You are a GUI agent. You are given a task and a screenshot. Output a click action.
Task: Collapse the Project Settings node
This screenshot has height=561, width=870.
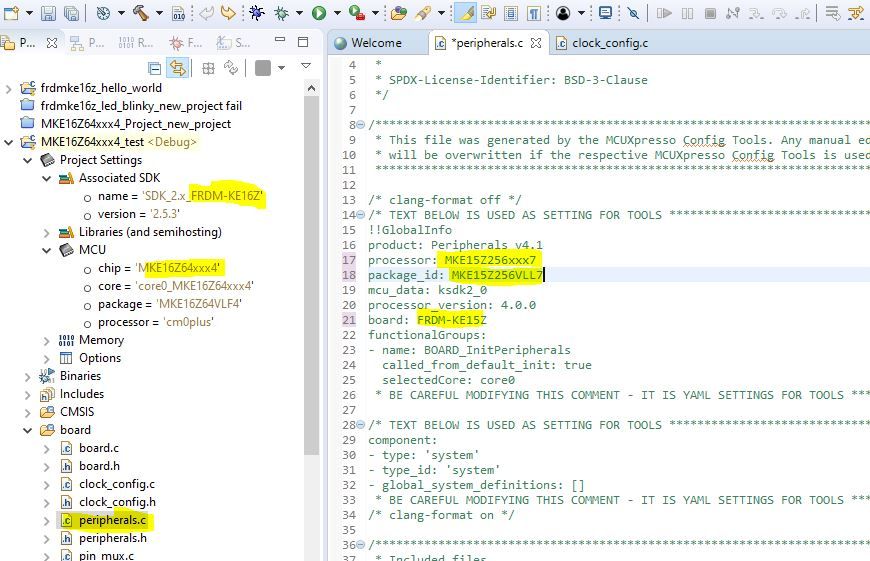[x=28, y=160]
